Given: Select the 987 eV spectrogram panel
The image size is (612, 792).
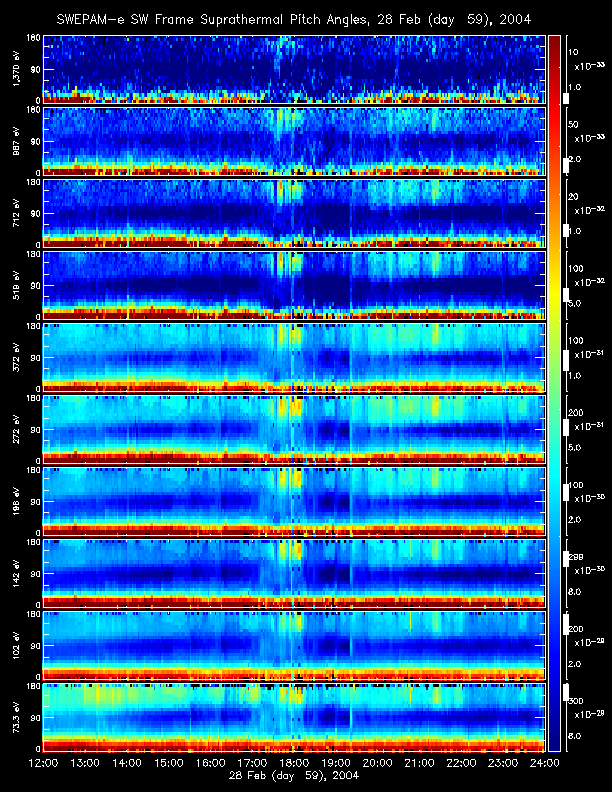Looking at the screenshot, I should (x=294, y=141).
